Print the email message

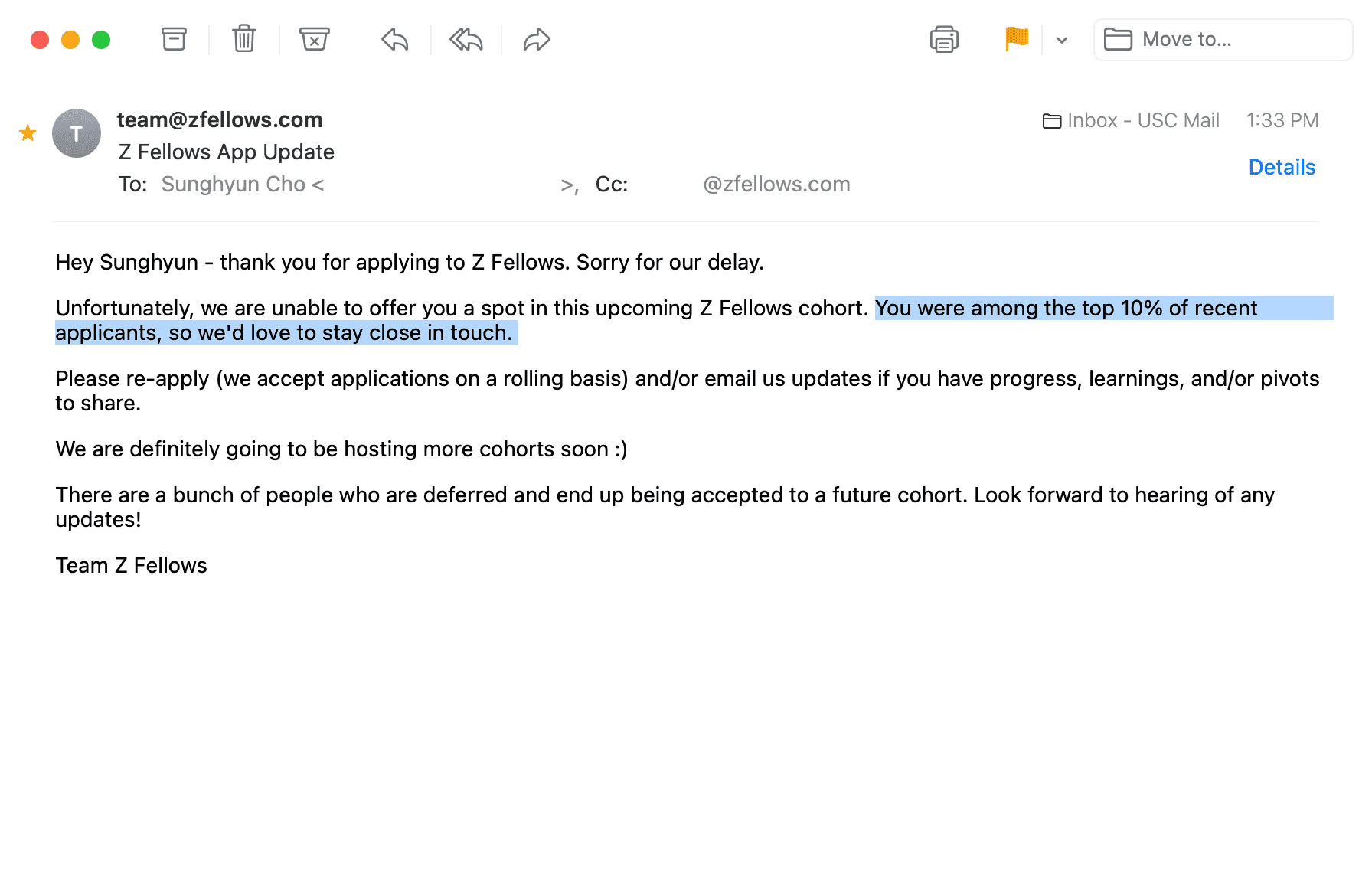tap(944, 39)
